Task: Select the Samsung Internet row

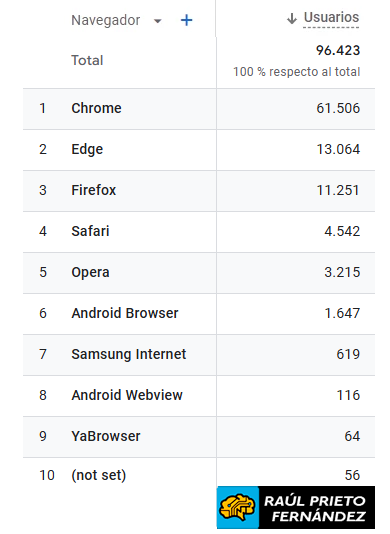Action: (199, 355)
